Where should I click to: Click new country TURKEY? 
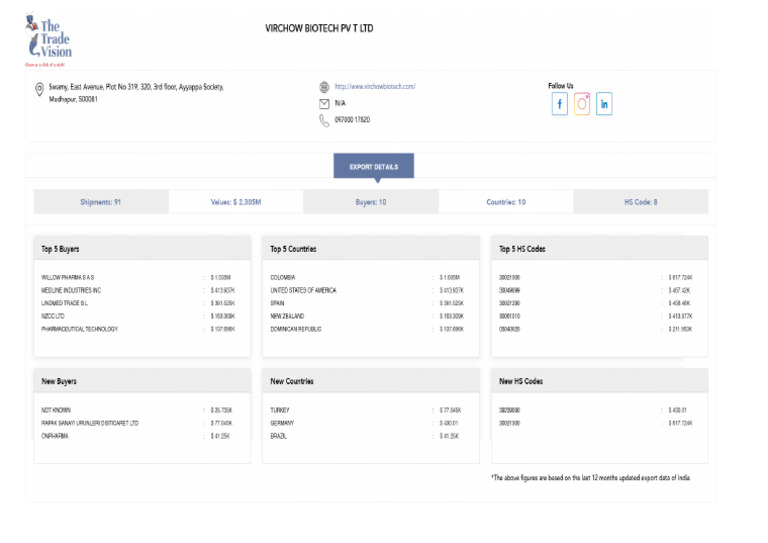pos(280,410)
